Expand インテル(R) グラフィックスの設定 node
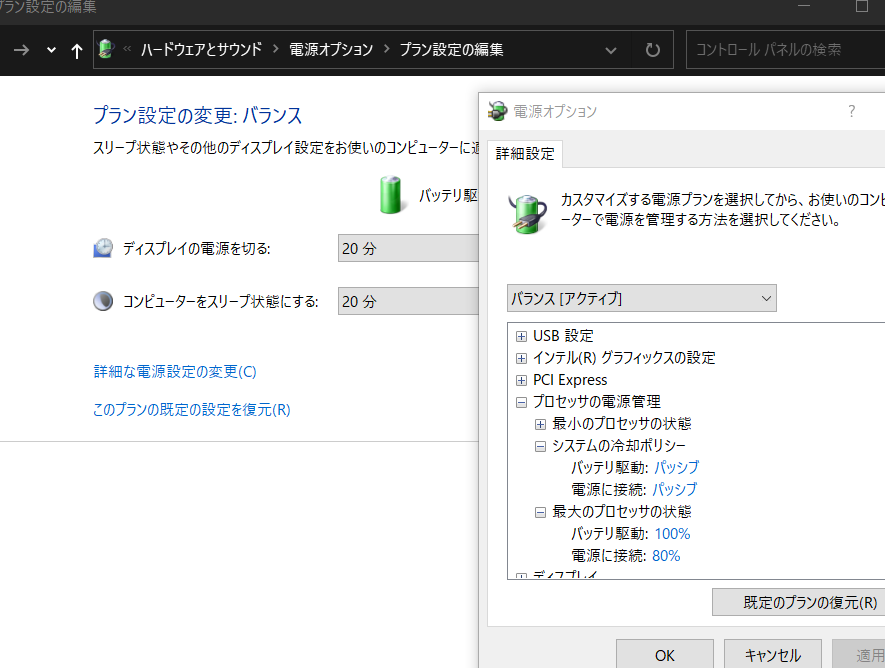885x668 pixels. [x=522, y=359]
